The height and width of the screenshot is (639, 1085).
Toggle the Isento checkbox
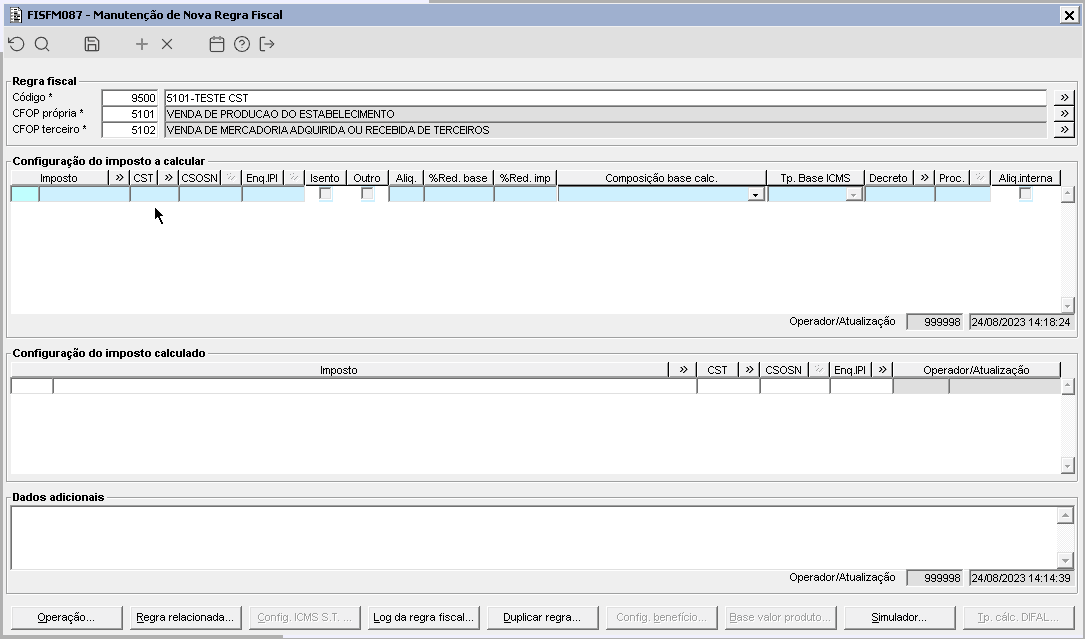[x=325, y=194]
